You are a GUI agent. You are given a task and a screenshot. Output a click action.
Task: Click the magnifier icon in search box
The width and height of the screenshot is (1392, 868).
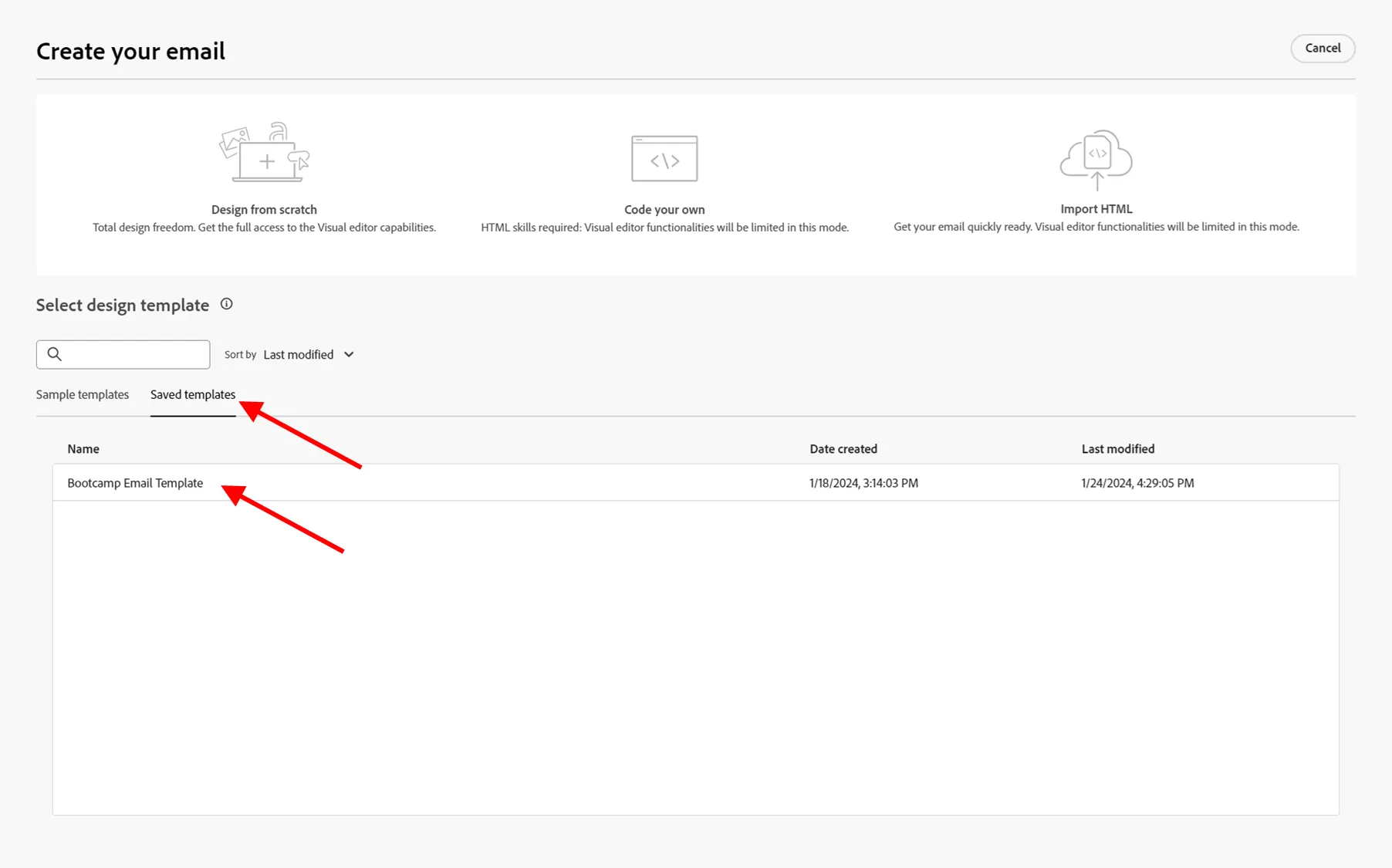pos(54,354)
